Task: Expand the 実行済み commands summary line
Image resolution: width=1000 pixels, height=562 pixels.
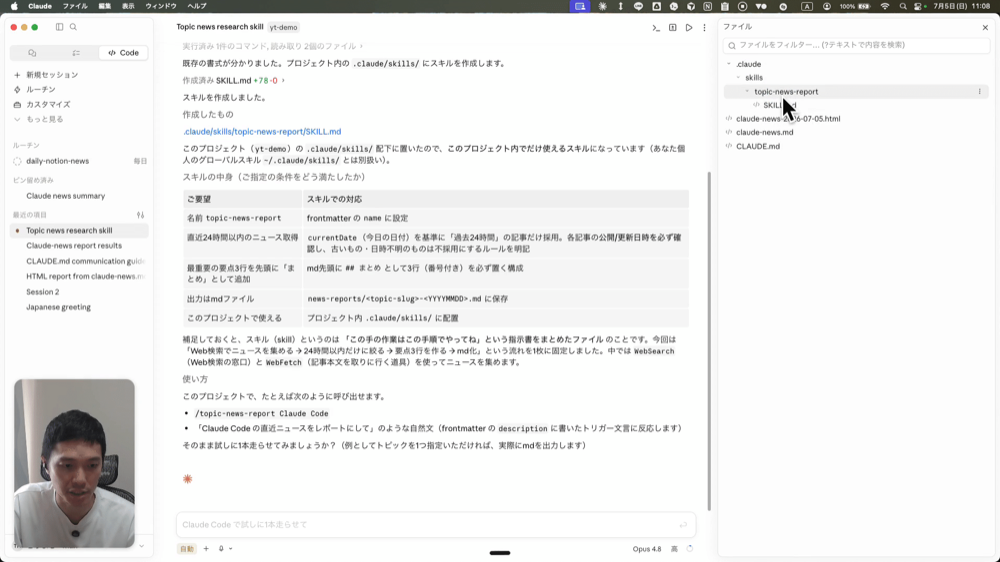Action: click(x=272, y=47)
